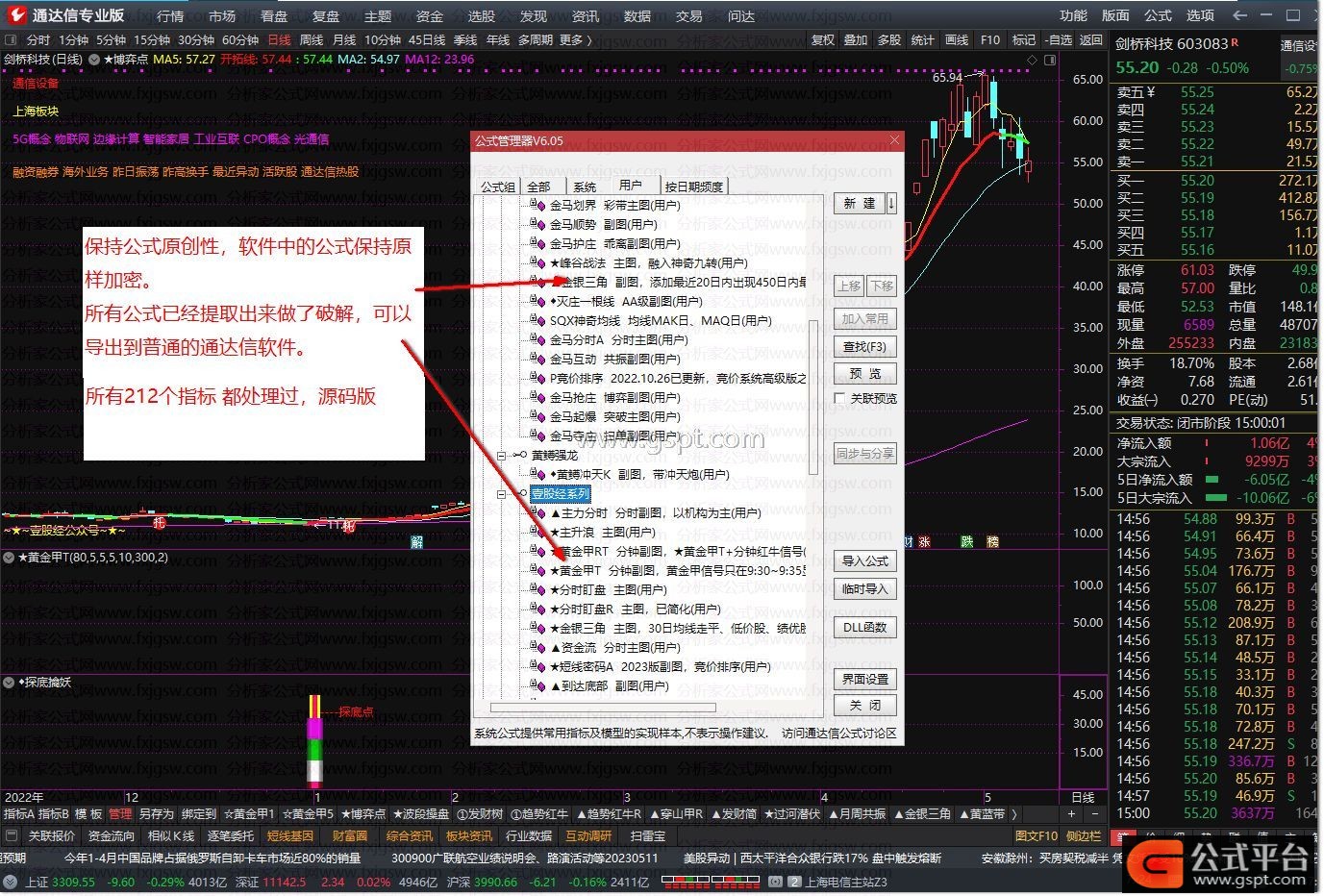Toggle the 探底擒妖 indicator panel settings icon
The height and width of the screenshot is (896, 1324).
(x=9, y=682)
